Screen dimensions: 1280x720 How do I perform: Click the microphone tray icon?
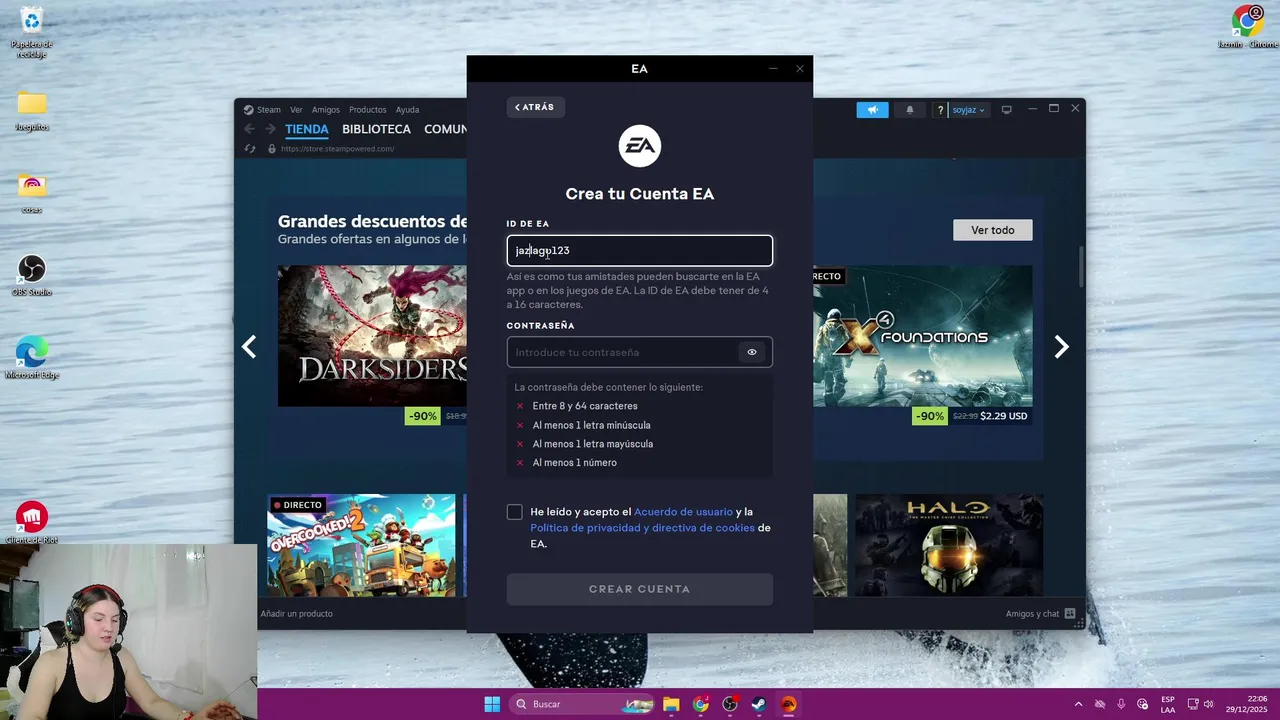pyautogui.click(x=1121, y=704)
